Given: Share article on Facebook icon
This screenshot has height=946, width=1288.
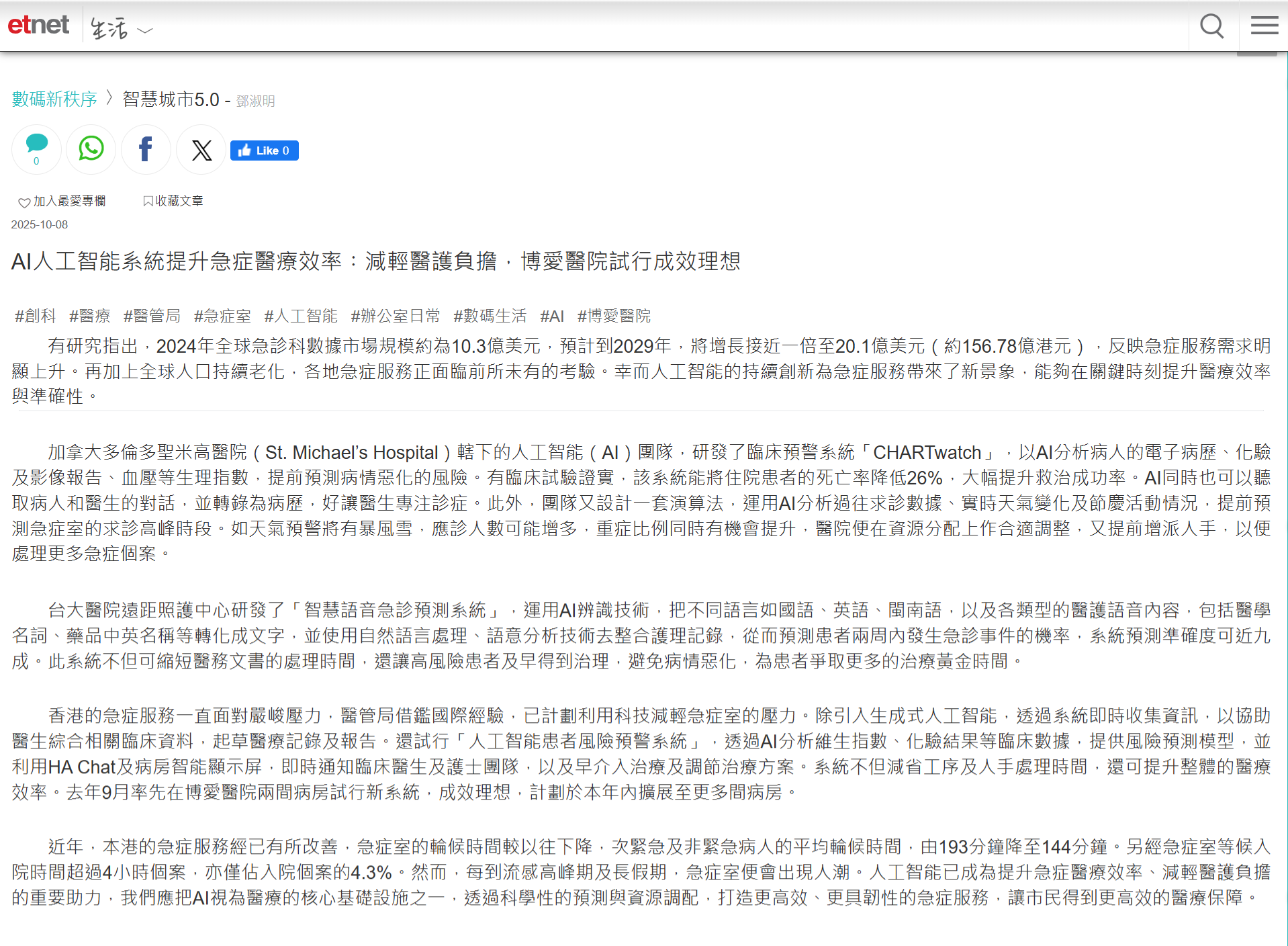Looking at the screenshot, I should [146, 149].
